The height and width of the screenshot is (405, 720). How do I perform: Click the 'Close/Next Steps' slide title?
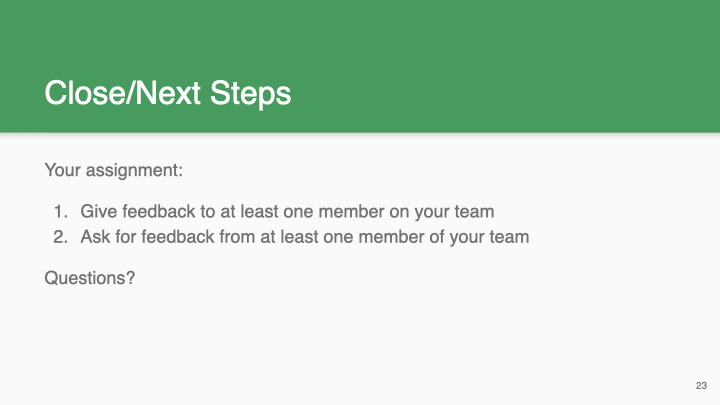tap(168, 93)
